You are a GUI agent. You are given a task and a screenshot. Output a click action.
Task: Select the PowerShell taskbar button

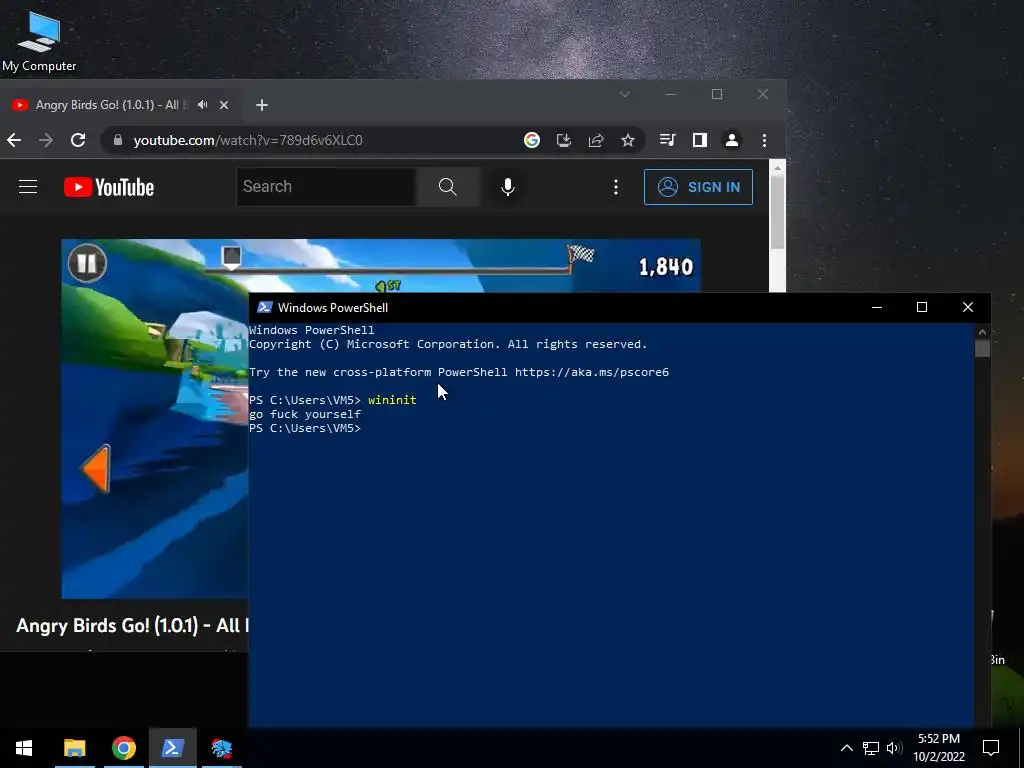click(x=172, y=748)
